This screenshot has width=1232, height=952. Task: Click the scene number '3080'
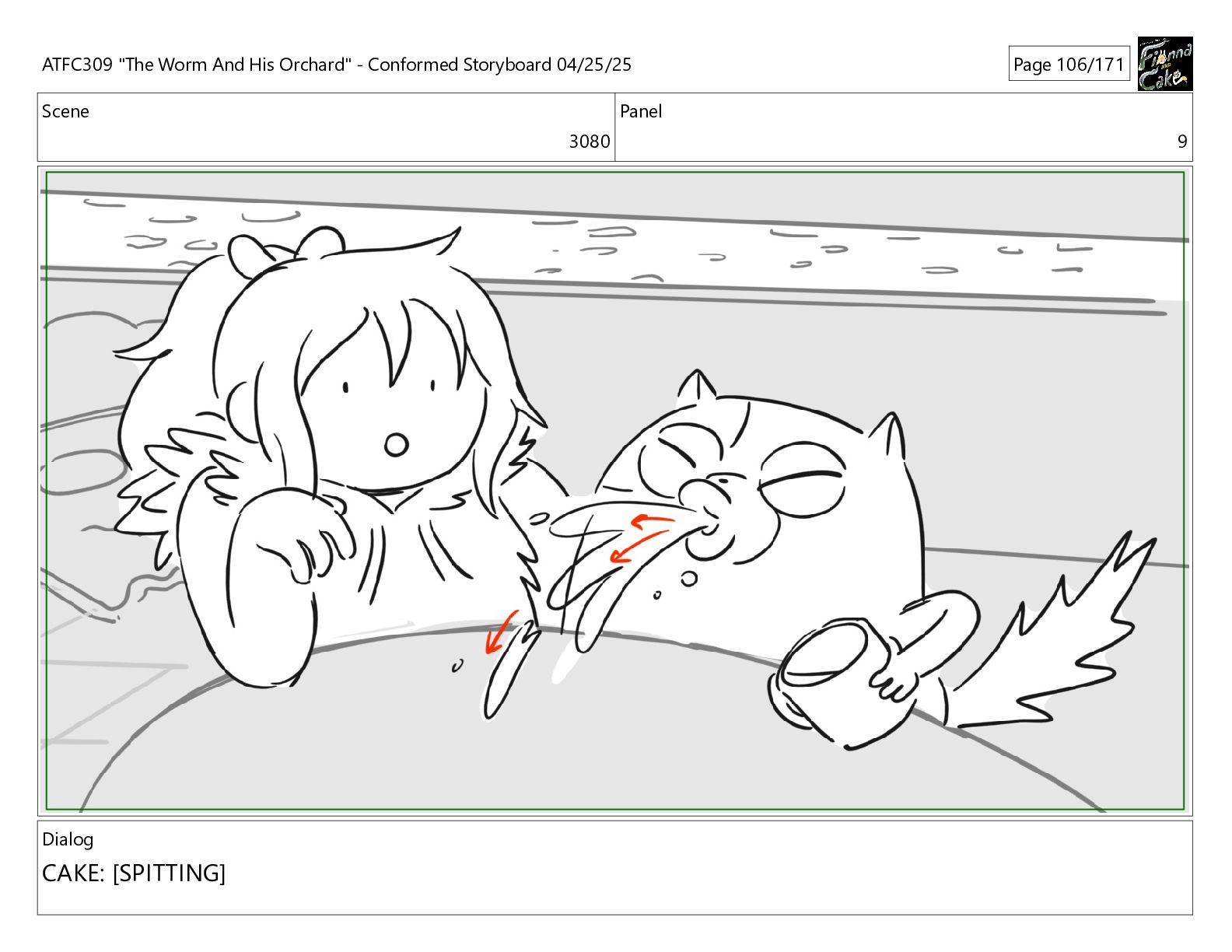tap(590, 141)
